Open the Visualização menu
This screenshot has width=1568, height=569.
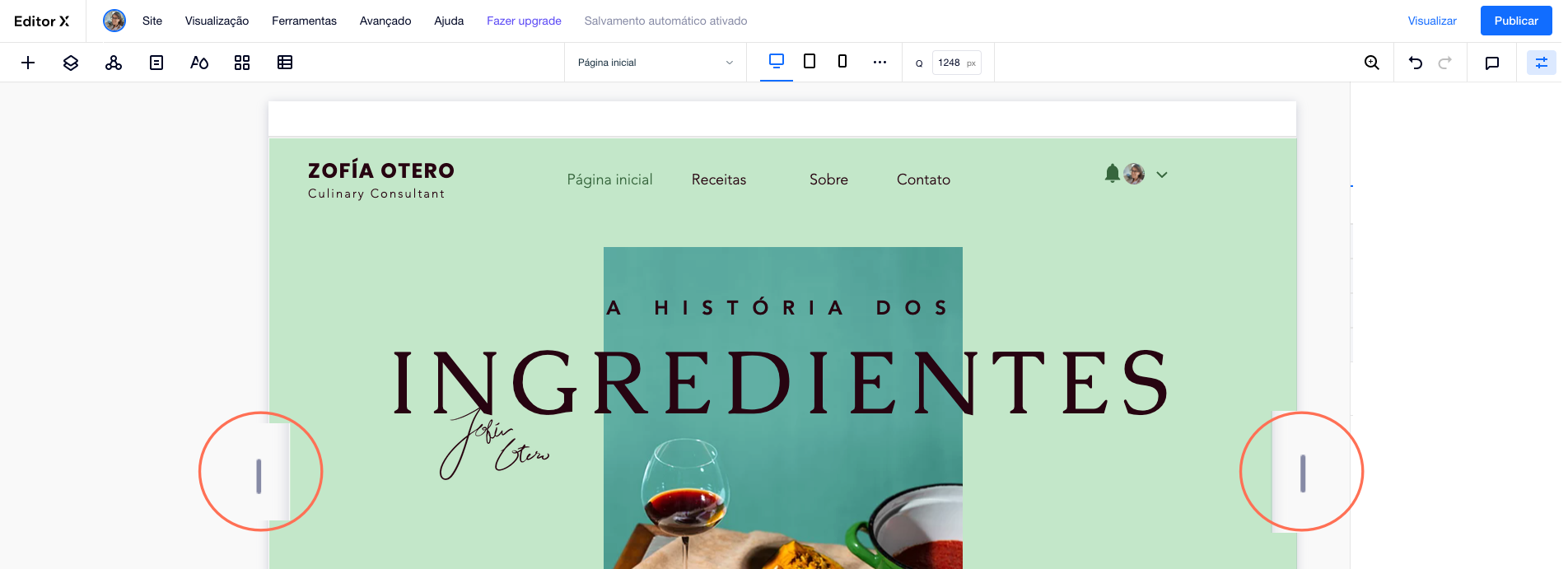(217, 21)
